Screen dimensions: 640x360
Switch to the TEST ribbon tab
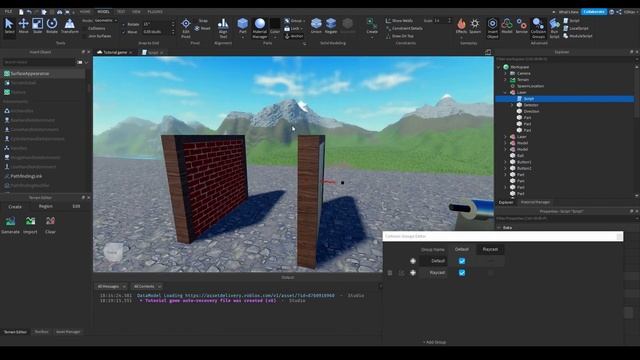click(121, 12)
